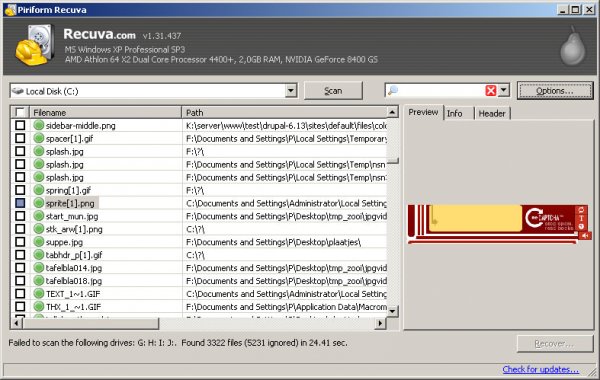
Task: Clear the filter with the red X icon
Action: point(491,91)
